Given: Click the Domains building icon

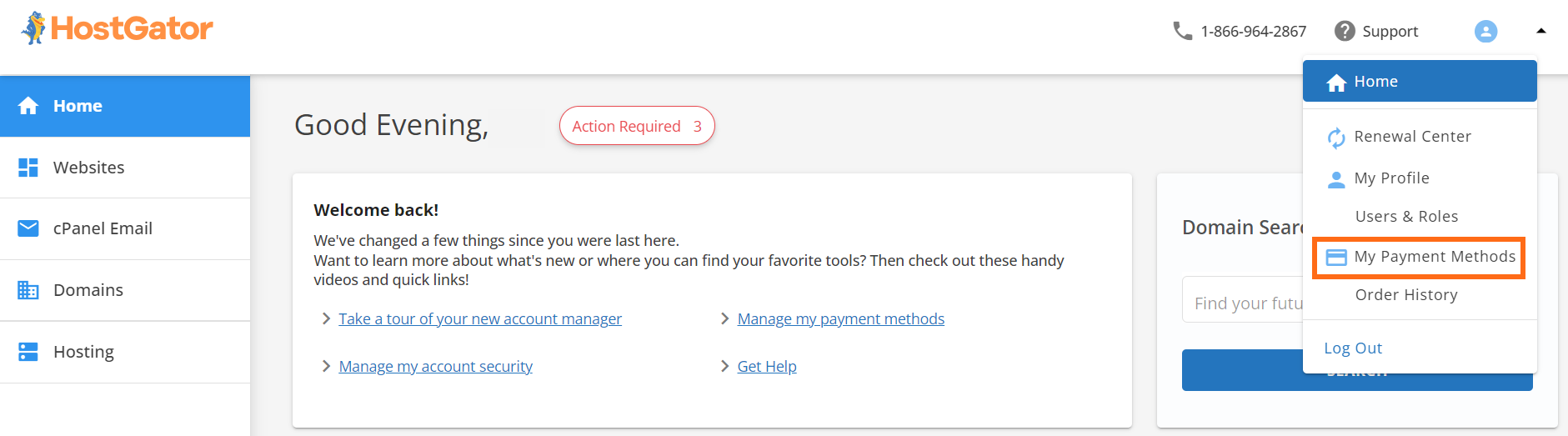Looking at the screenshot, I should coord(28,290).
